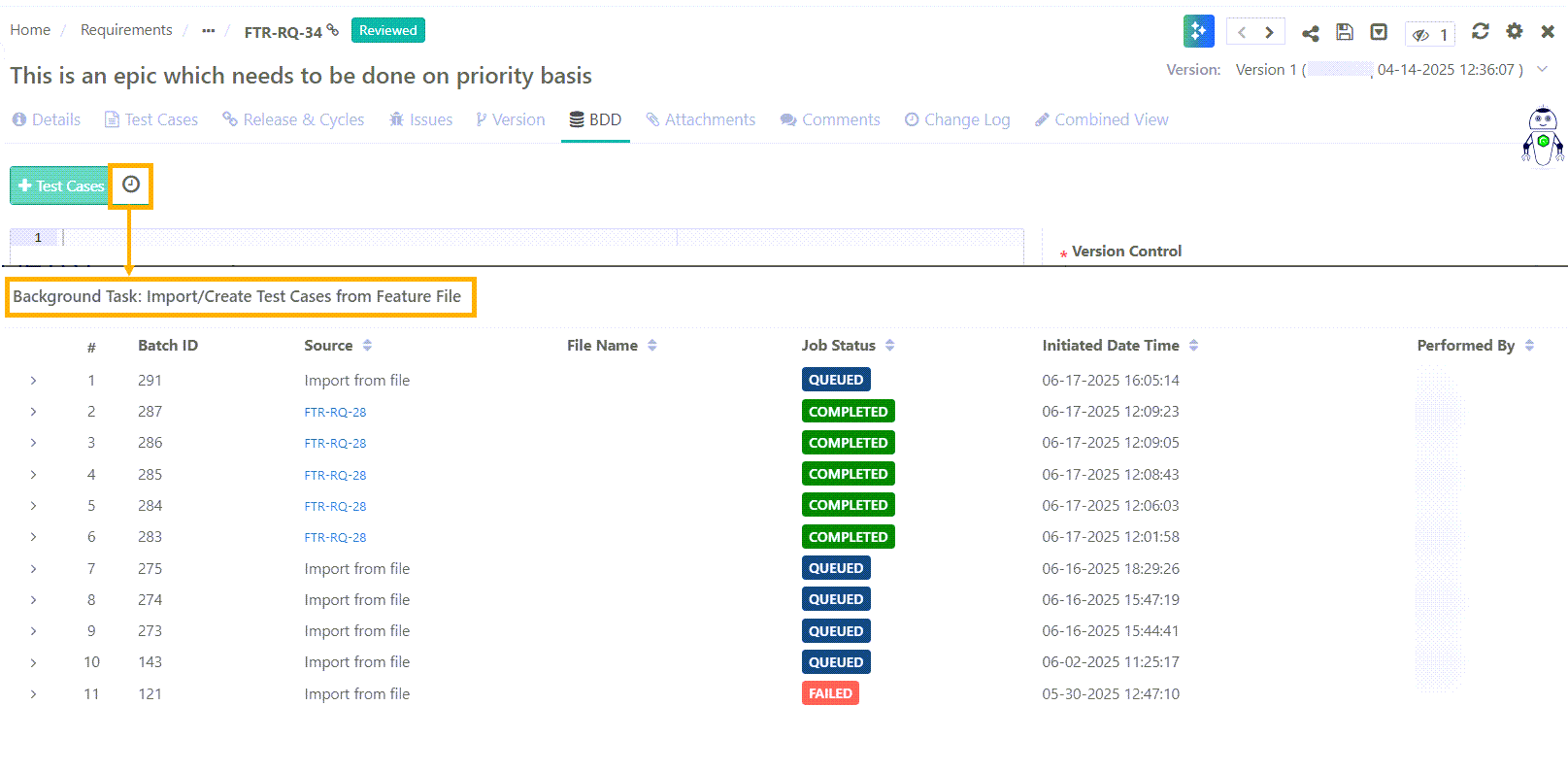This screenshot has height=773, width=1568.
Task: Open the settings gear icon
Action: [x=1514, y=31]
